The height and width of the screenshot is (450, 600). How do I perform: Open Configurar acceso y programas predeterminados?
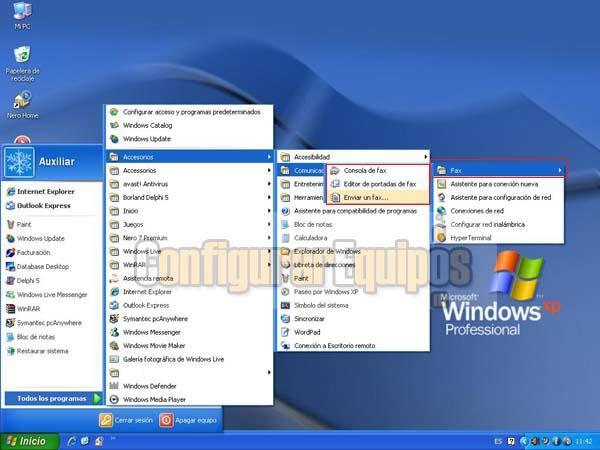pyautogui.click(x=189, y=112)
